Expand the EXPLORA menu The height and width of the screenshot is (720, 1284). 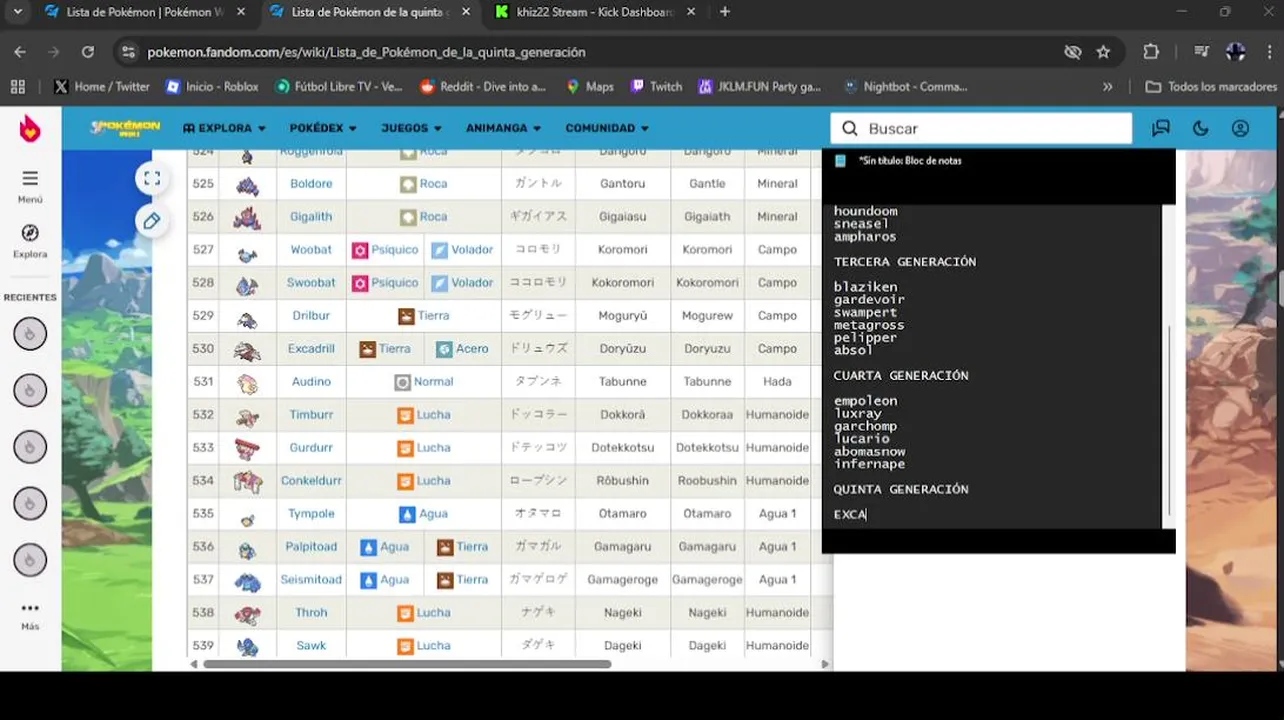coord(224,128)
